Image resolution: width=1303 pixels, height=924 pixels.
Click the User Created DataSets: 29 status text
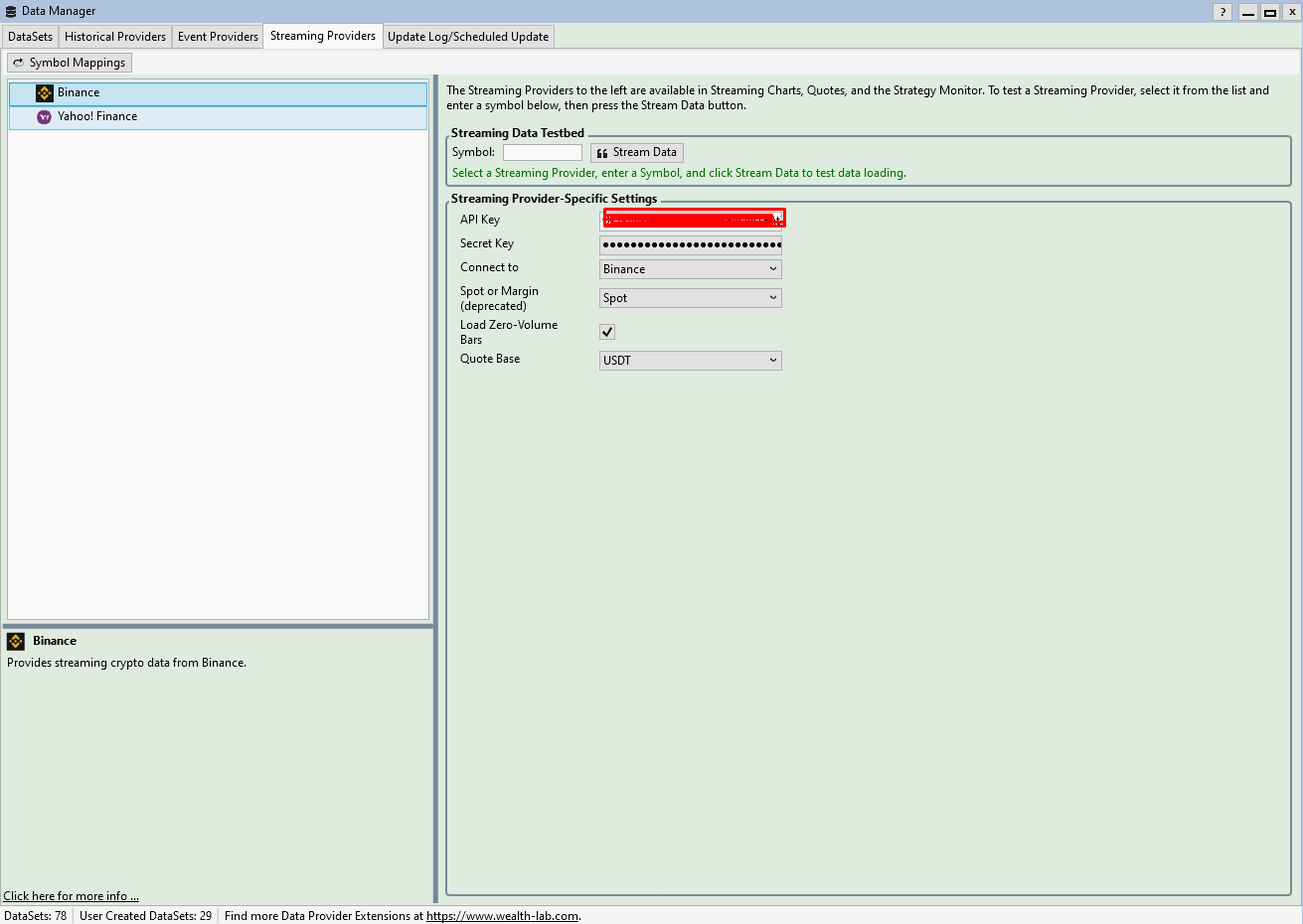(145, 916)
